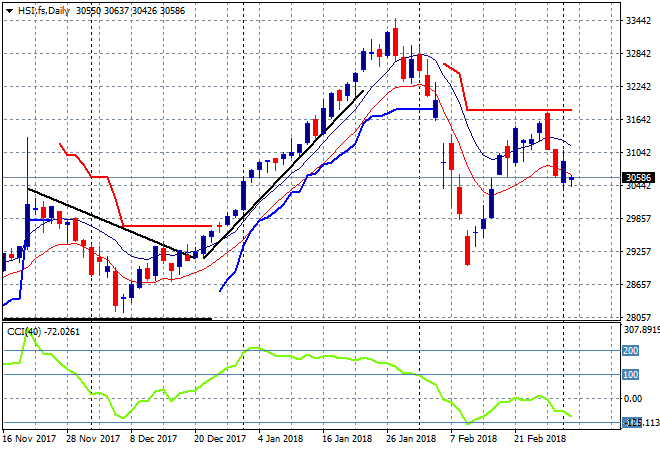Click the 16 Jan 2018 date label

coord(347,439)
